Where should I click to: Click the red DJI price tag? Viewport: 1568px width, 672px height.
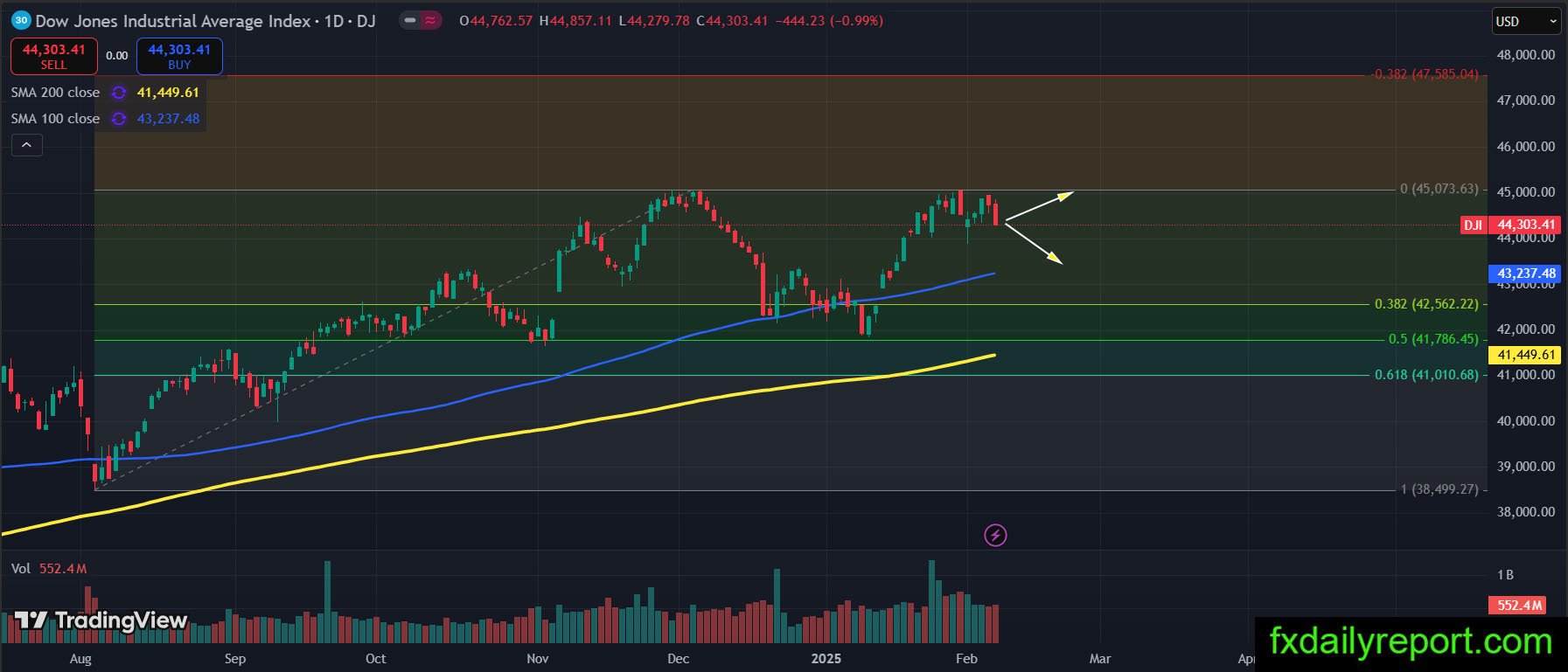click(1474, 225)
